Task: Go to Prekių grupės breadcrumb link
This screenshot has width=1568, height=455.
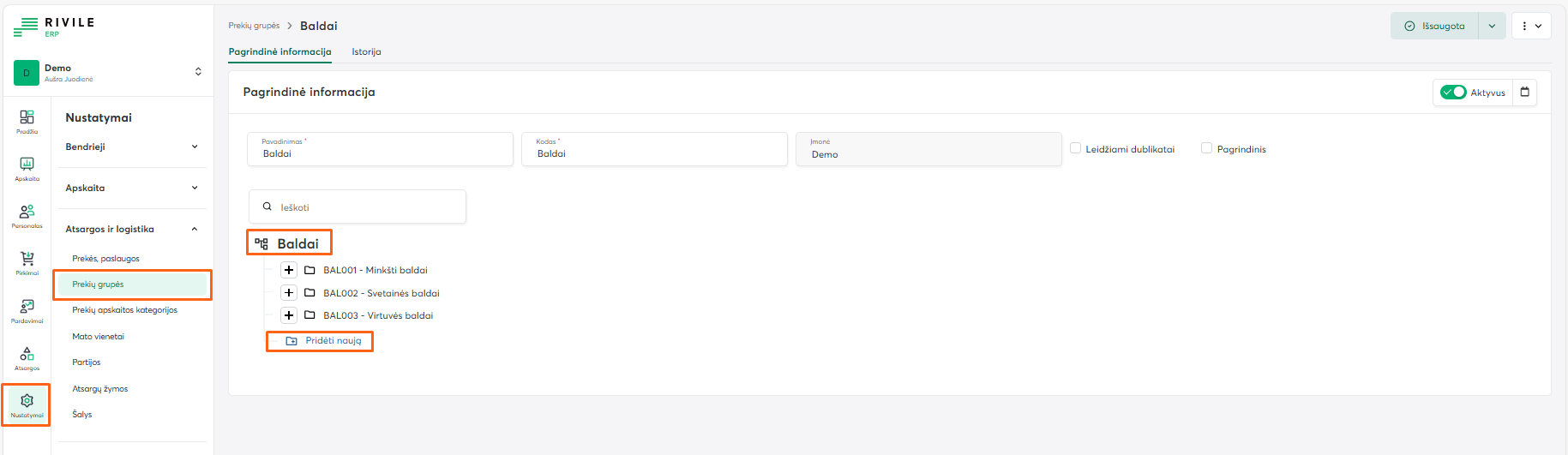Action: click(x=254, y=26)
